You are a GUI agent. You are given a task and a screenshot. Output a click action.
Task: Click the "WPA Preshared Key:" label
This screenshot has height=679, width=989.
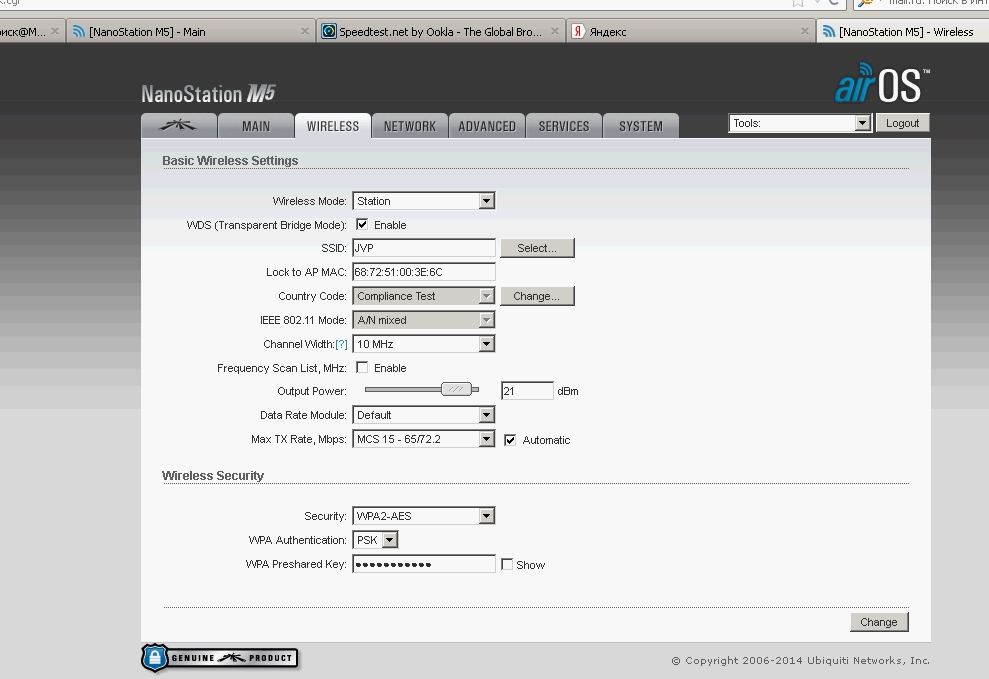coord(296,564)
